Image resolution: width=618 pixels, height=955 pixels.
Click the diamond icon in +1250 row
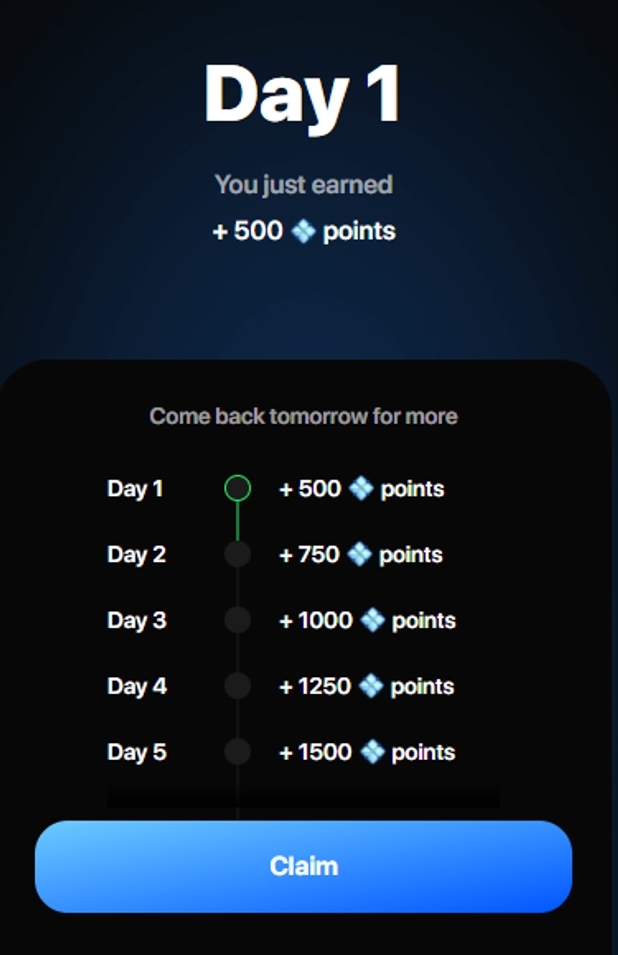coord(371,686)
